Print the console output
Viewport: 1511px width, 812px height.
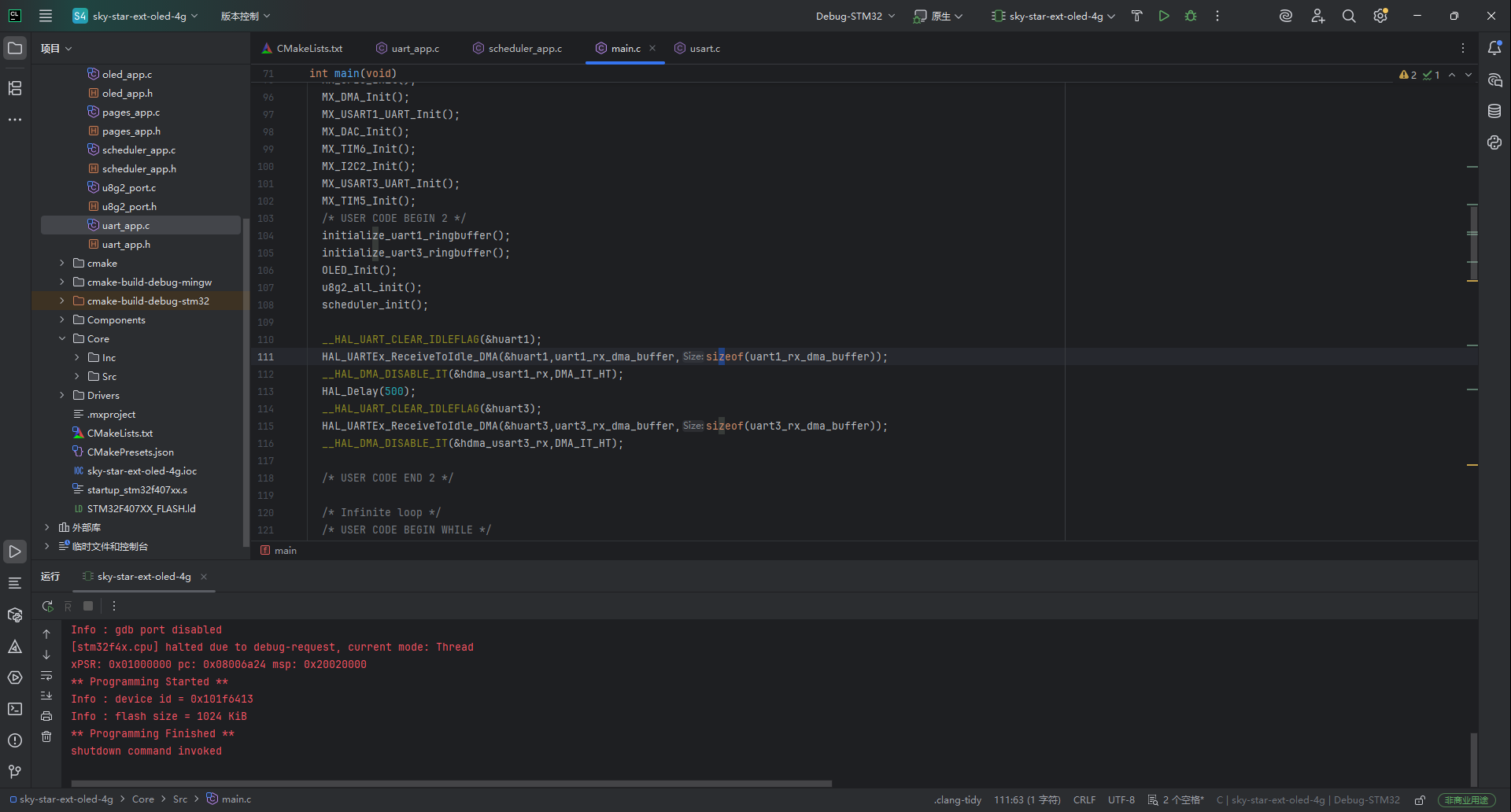click(x=46, y=716)
